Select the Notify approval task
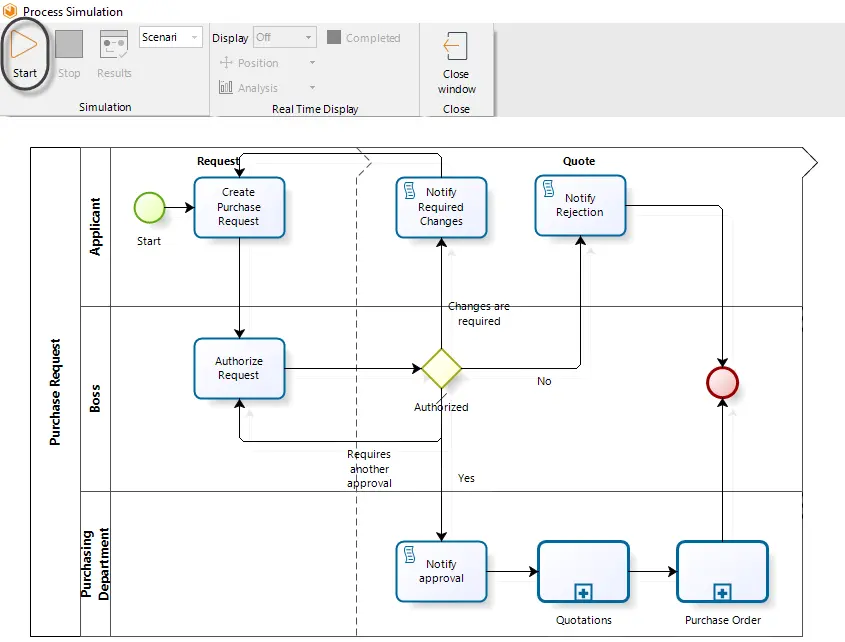Viewport: 845px width, 642px height. [x=441, y=571]
